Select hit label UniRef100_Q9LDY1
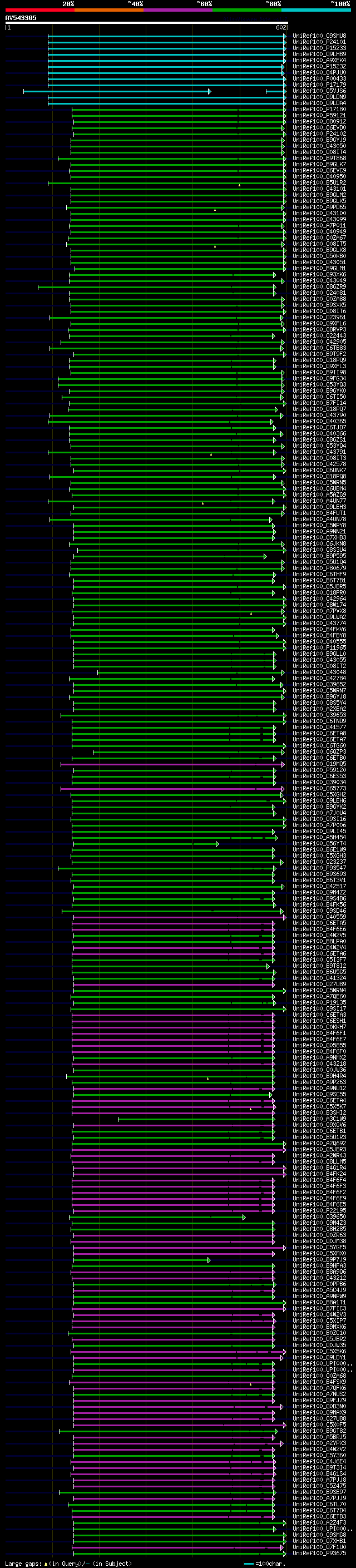The height and width of the screenshot is (1568, 356). tap(319, 1357)
